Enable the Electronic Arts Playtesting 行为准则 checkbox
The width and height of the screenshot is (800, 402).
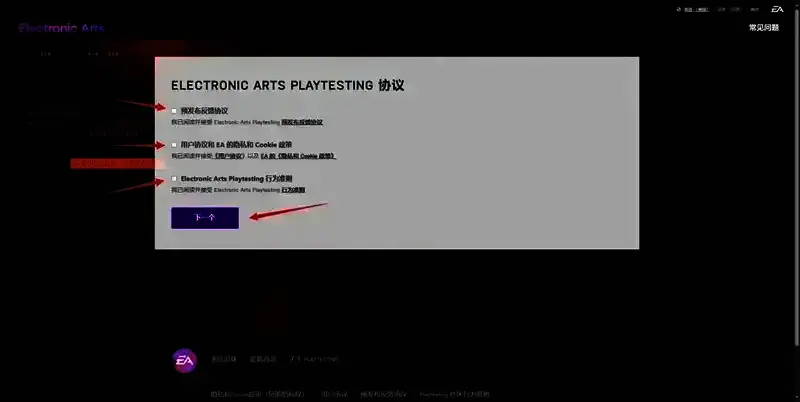point(174,179)
